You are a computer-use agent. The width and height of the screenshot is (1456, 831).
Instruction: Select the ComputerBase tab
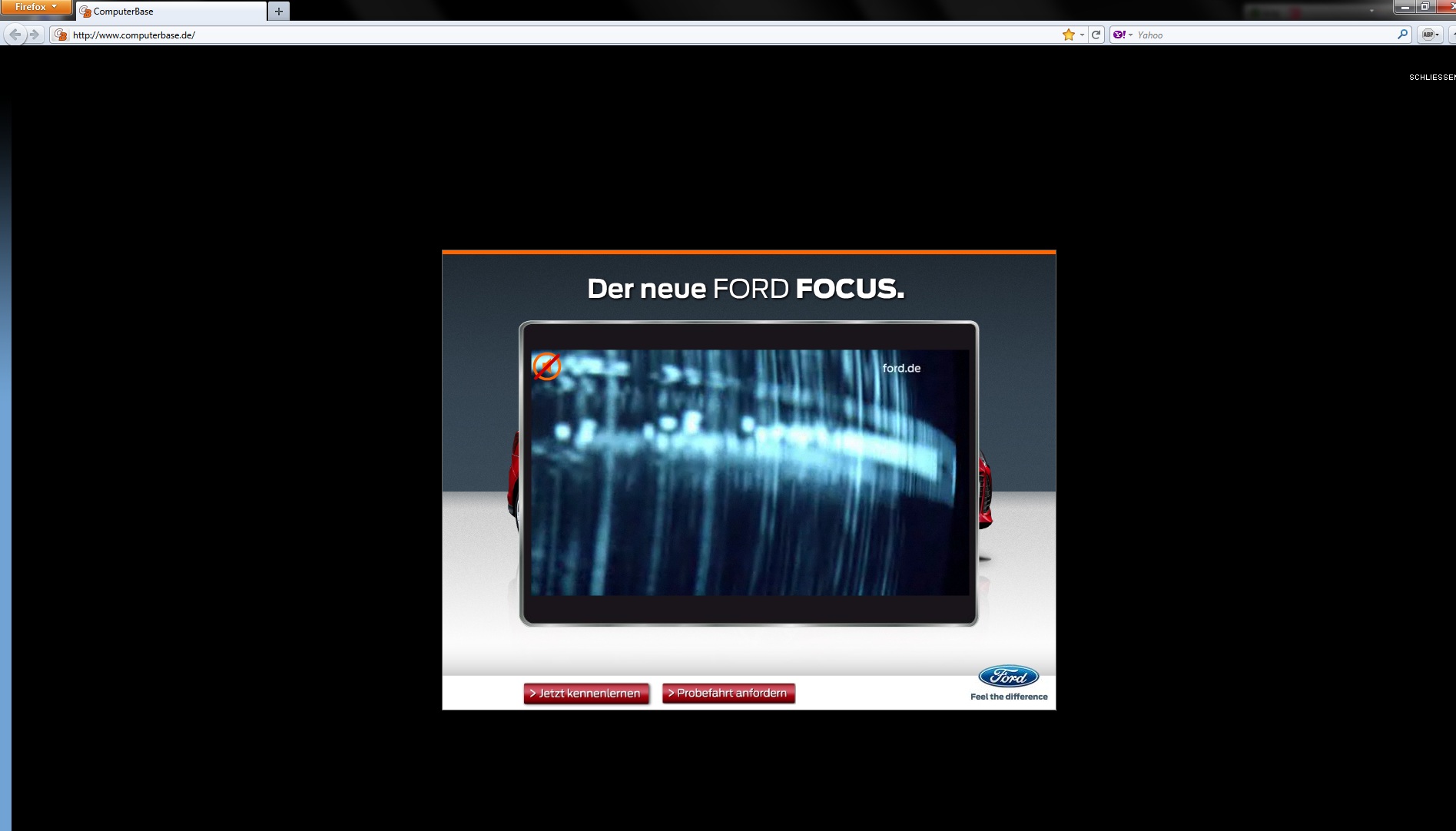[171, 12]
